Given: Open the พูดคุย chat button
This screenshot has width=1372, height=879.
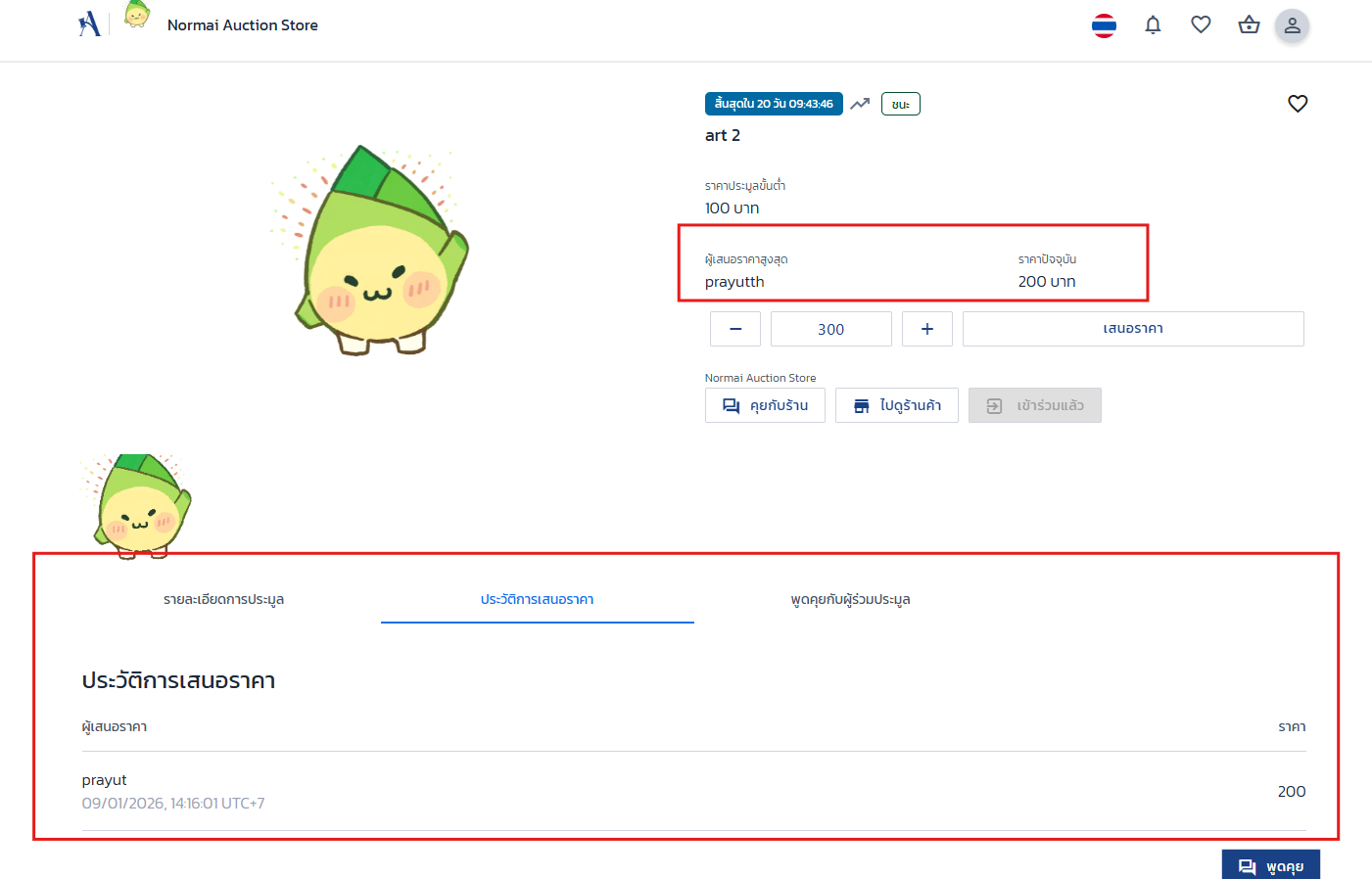Looking at the screenshot, I should point(1270,864).
